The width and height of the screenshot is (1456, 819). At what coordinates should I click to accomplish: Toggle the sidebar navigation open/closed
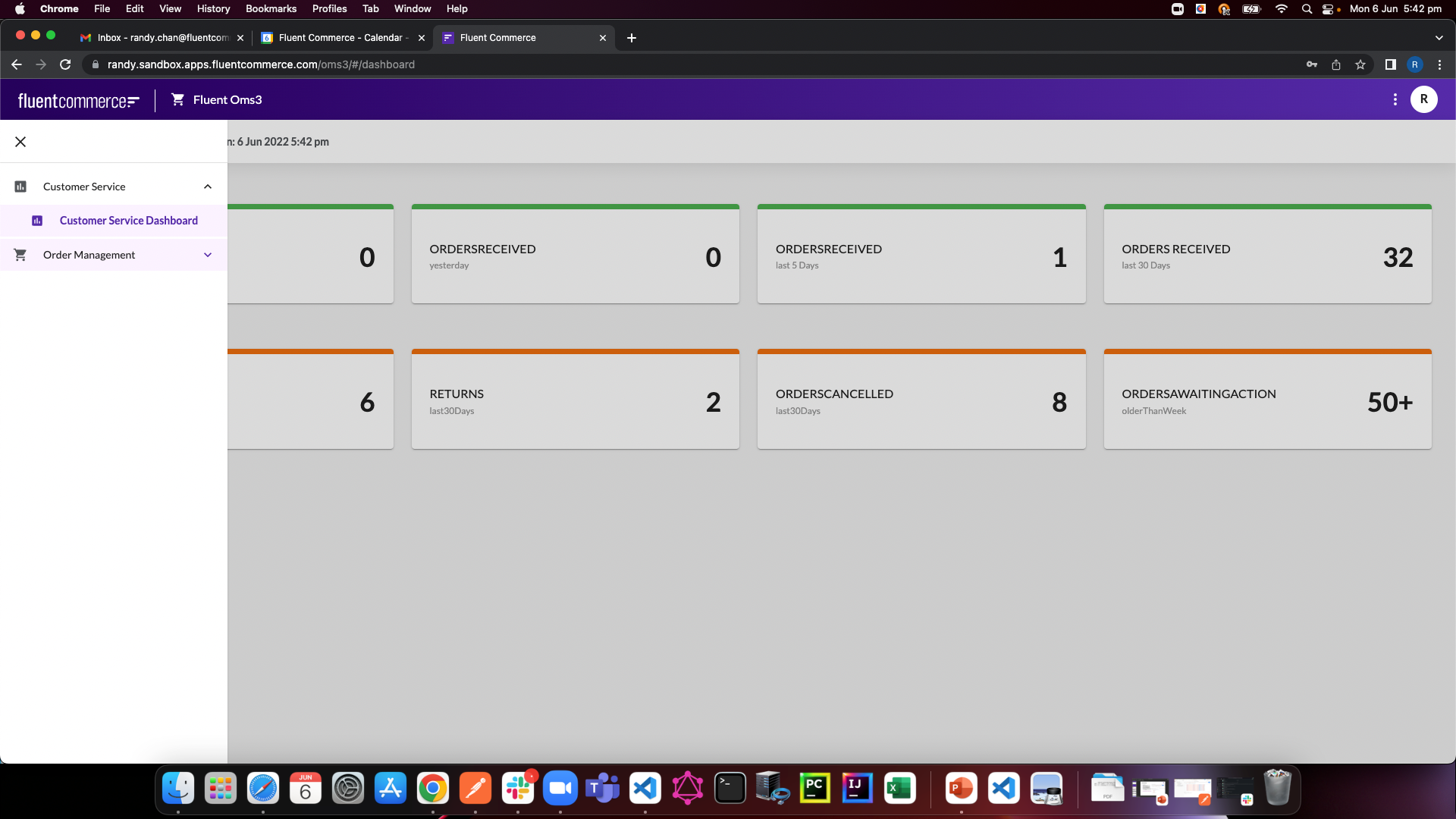20,141
